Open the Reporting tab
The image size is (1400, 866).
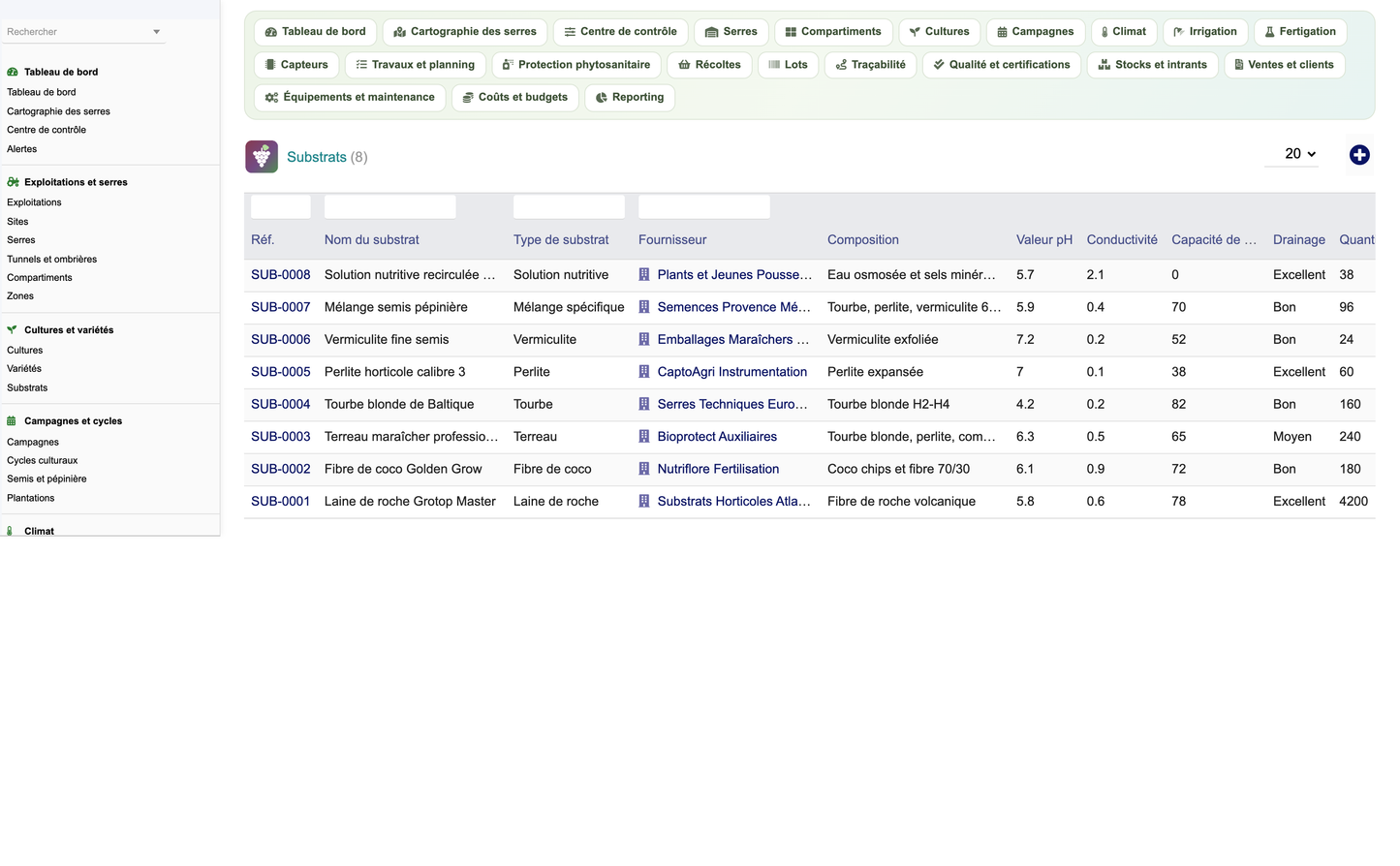tap(630, 98)
